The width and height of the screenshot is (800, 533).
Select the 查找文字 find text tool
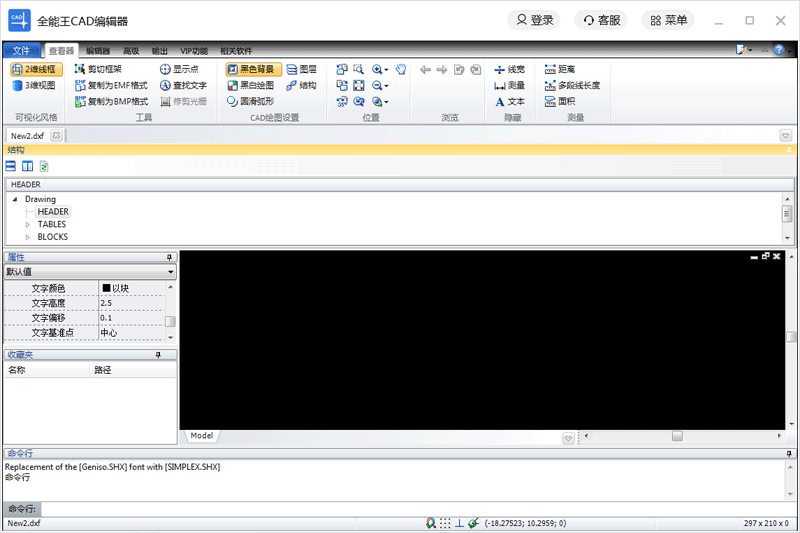(x=183, y=85)
